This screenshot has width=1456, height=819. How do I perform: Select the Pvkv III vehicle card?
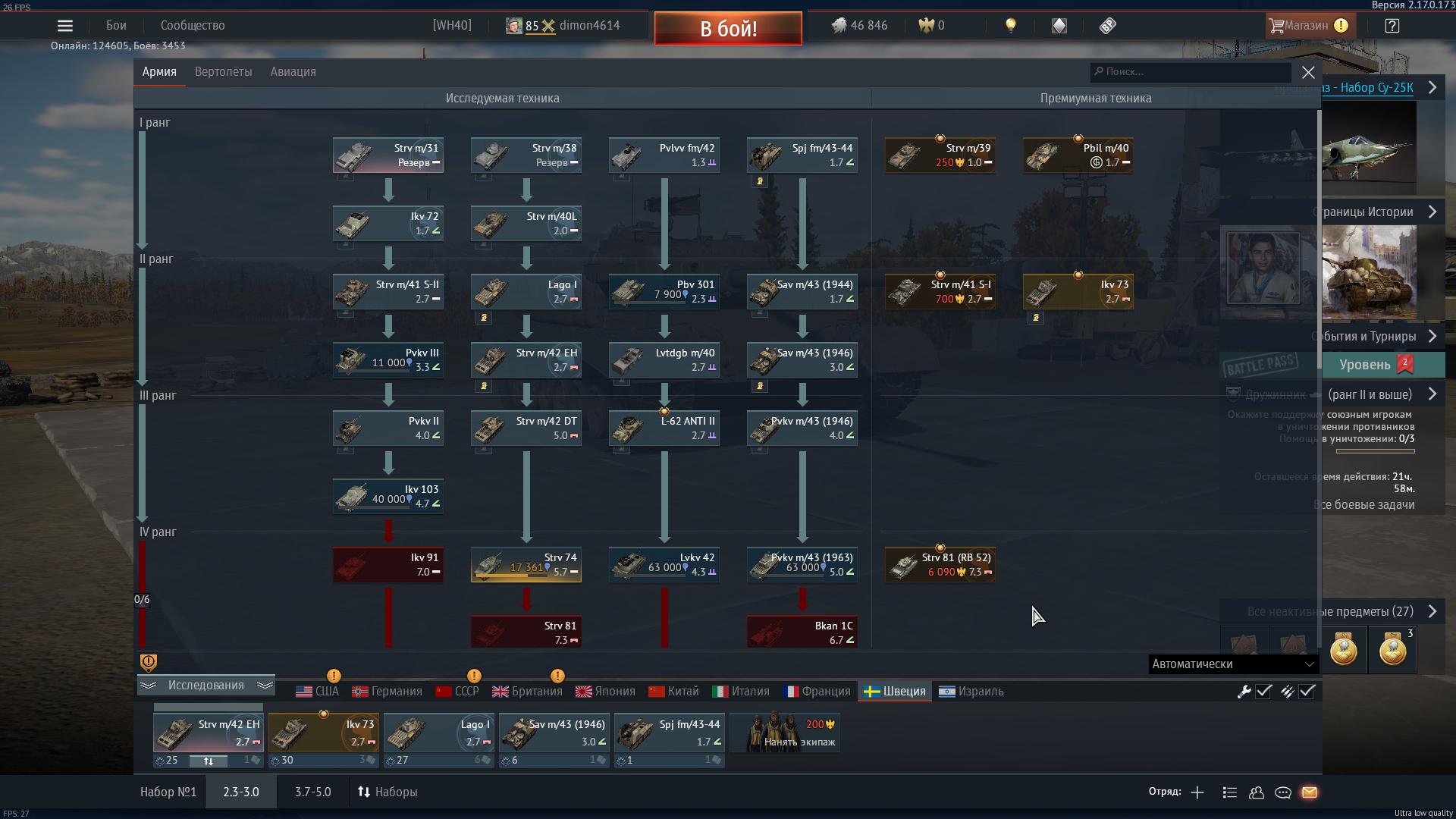point(388,360)
